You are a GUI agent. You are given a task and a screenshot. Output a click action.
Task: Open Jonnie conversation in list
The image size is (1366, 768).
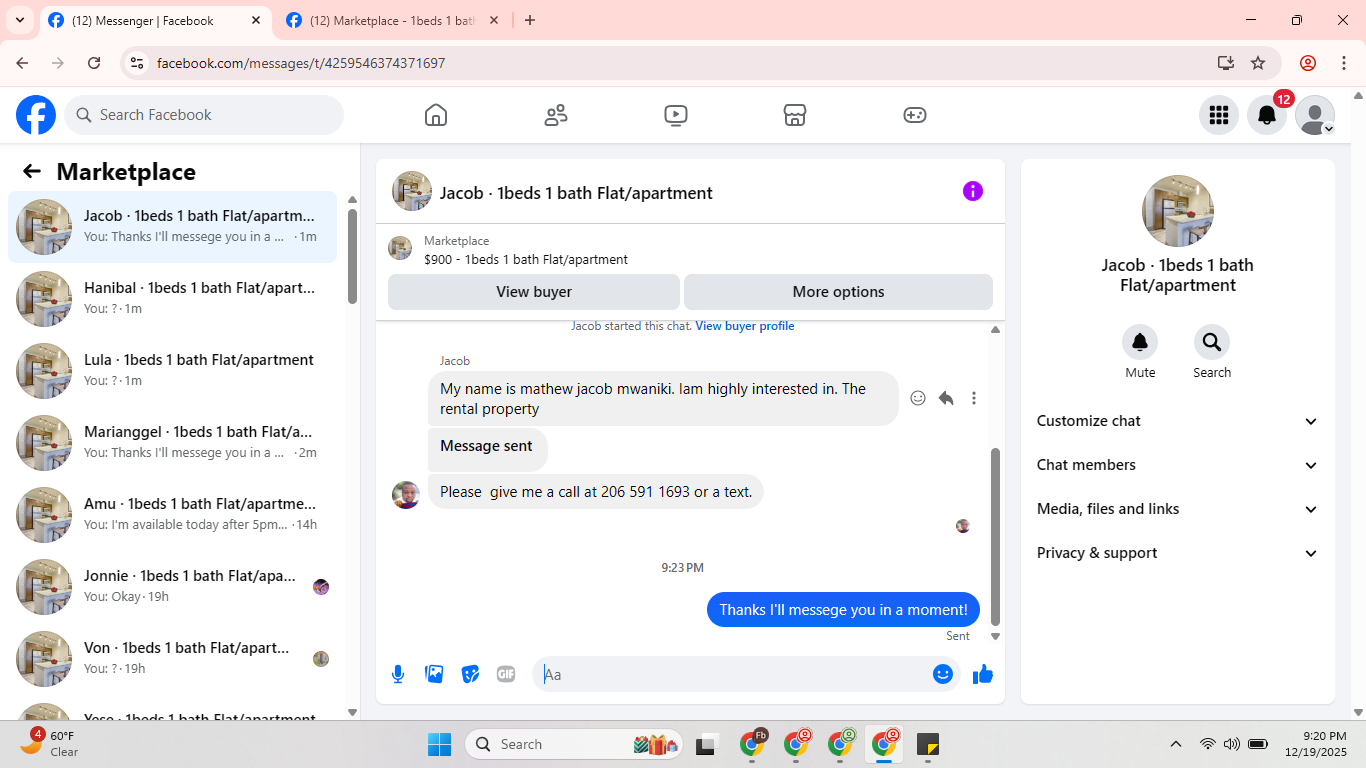coord(172,587)
